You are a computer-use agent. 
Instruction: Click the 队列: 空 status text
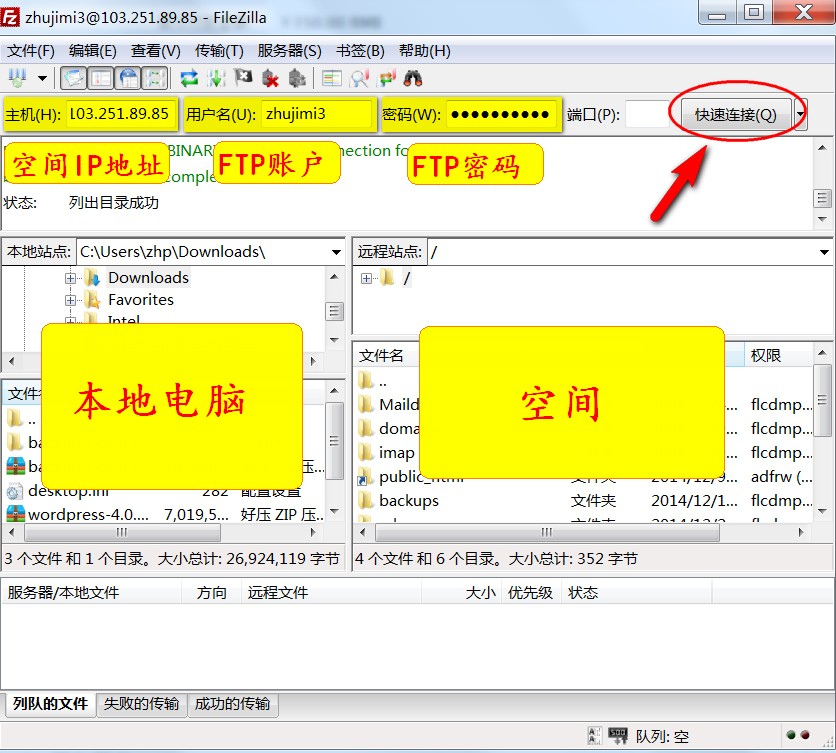click(x=662, y=736)
